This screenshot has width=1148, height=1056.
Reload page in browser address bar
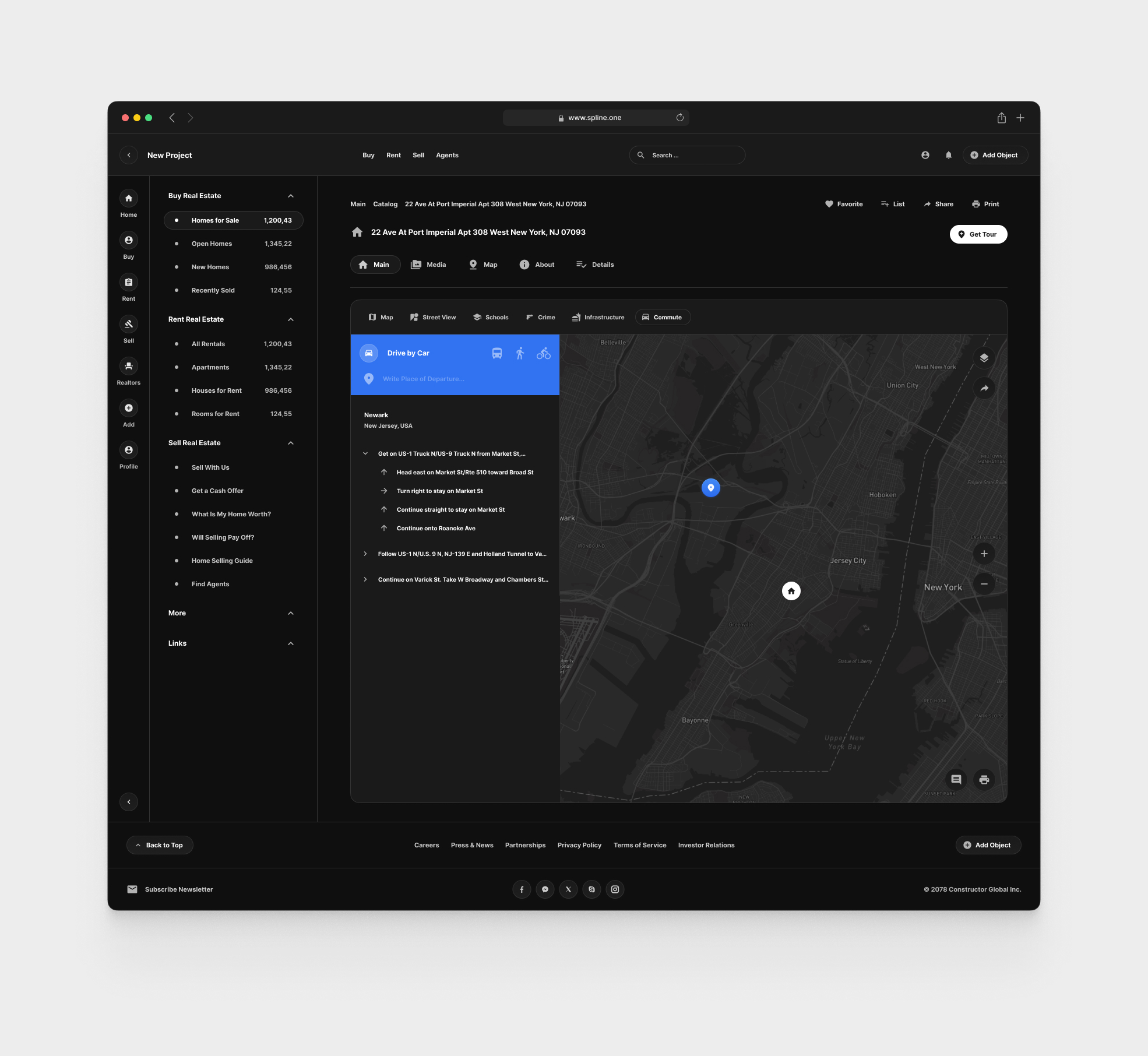pyautogui.click(x=680, y=118)
